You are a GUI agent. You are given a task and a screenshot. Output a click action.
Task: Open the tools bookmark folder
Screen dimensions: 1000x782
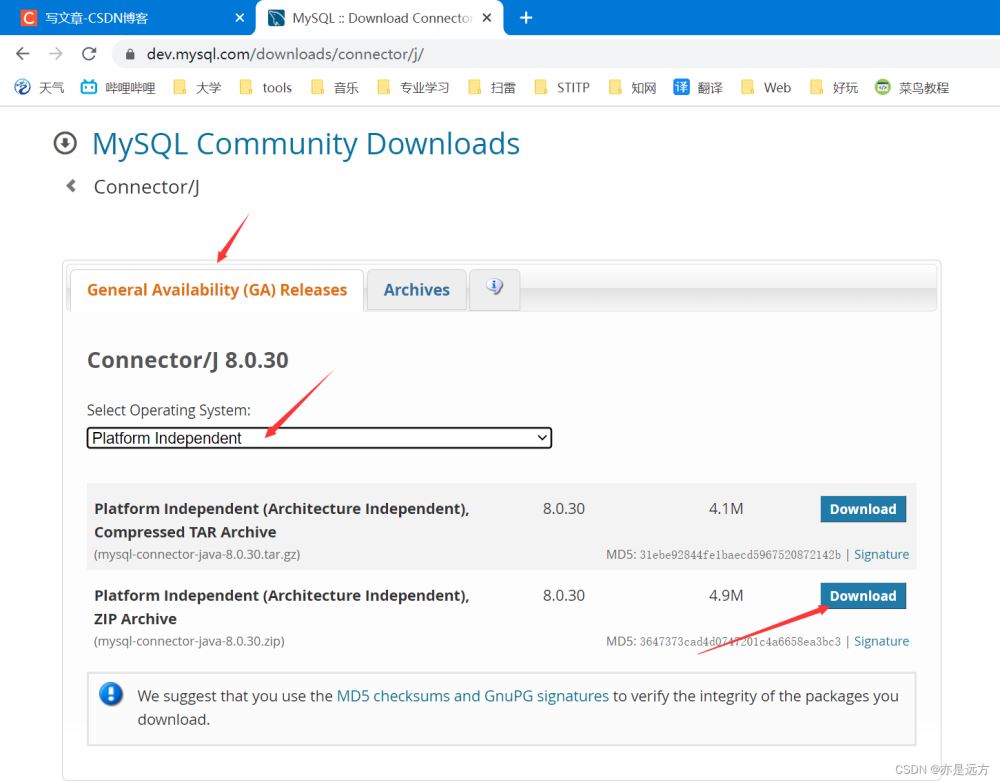point(266,88)
